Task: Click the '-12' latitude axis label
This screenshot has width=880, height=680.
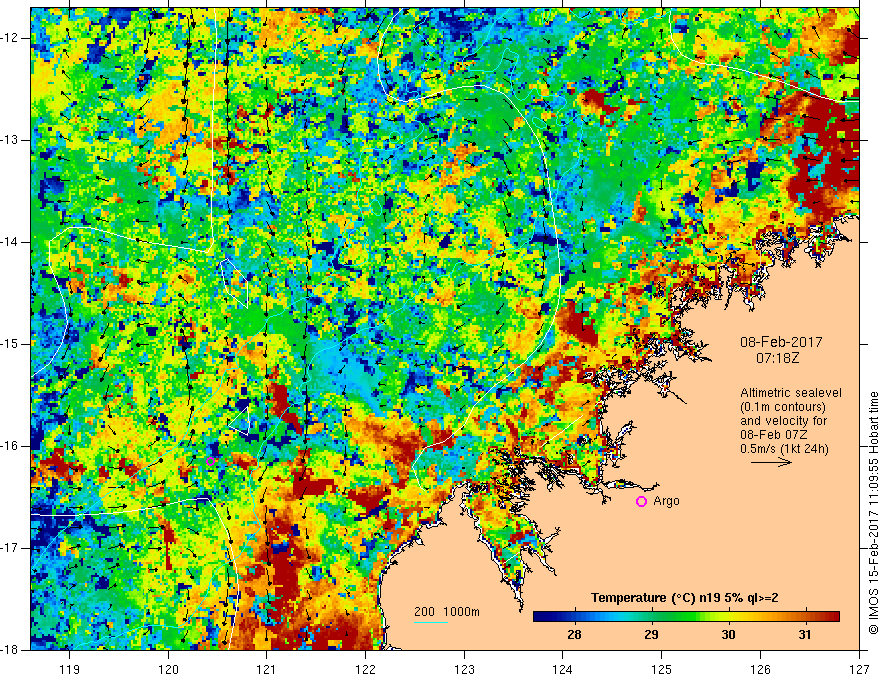Action: pos(11,38)
